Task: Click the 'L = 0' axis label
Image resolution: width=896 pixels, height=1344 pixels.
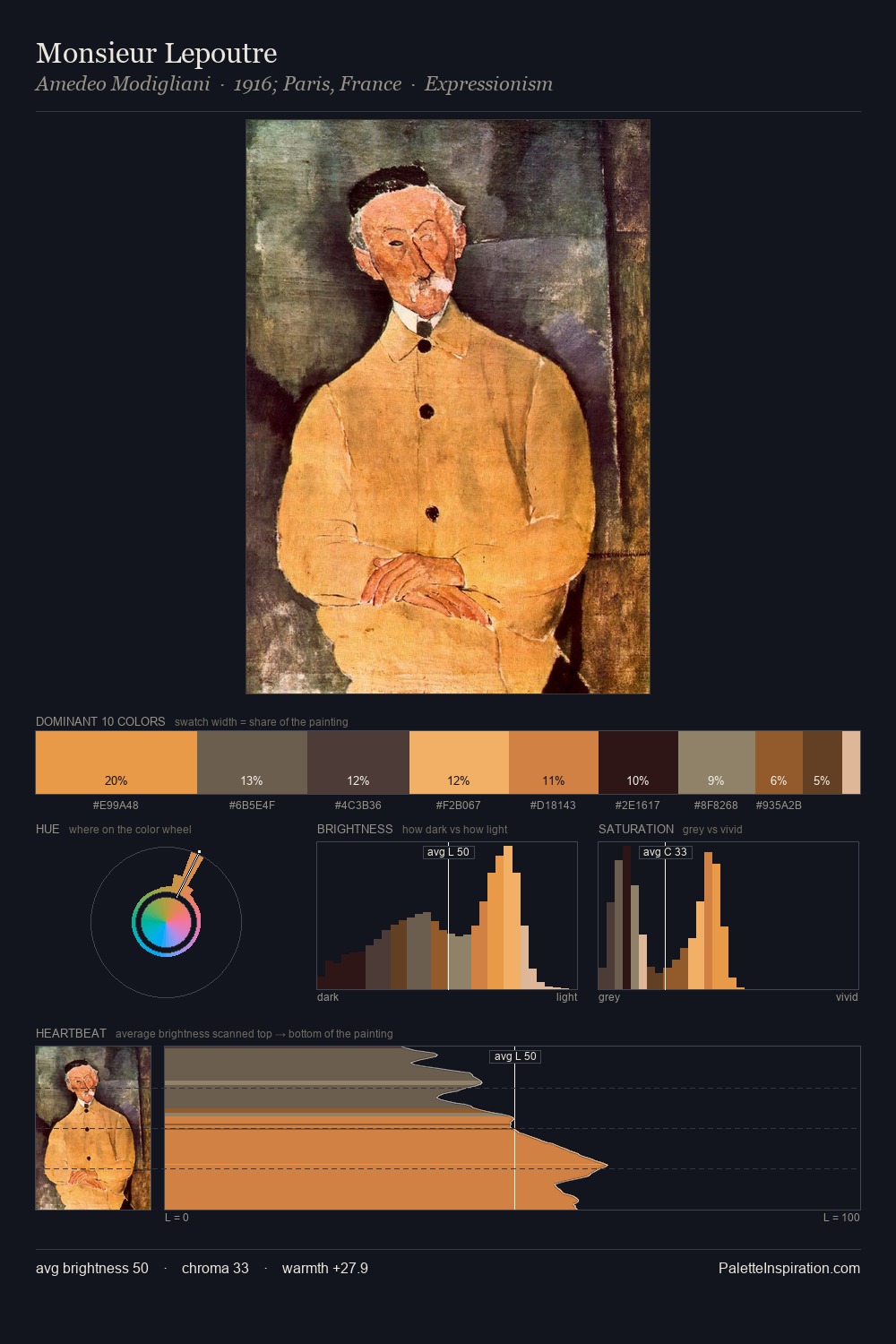Action: coord(177,1217)
